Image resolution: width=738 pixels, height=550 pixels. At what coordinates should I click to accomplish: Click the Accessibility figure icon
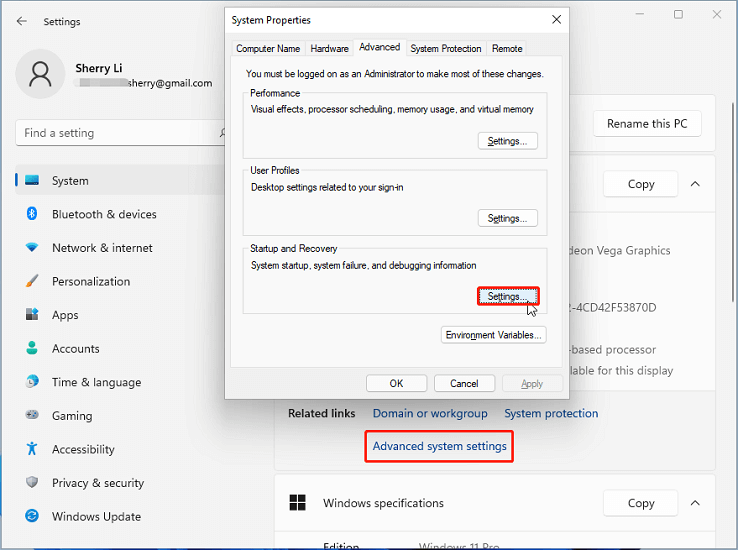pos(32,448)
